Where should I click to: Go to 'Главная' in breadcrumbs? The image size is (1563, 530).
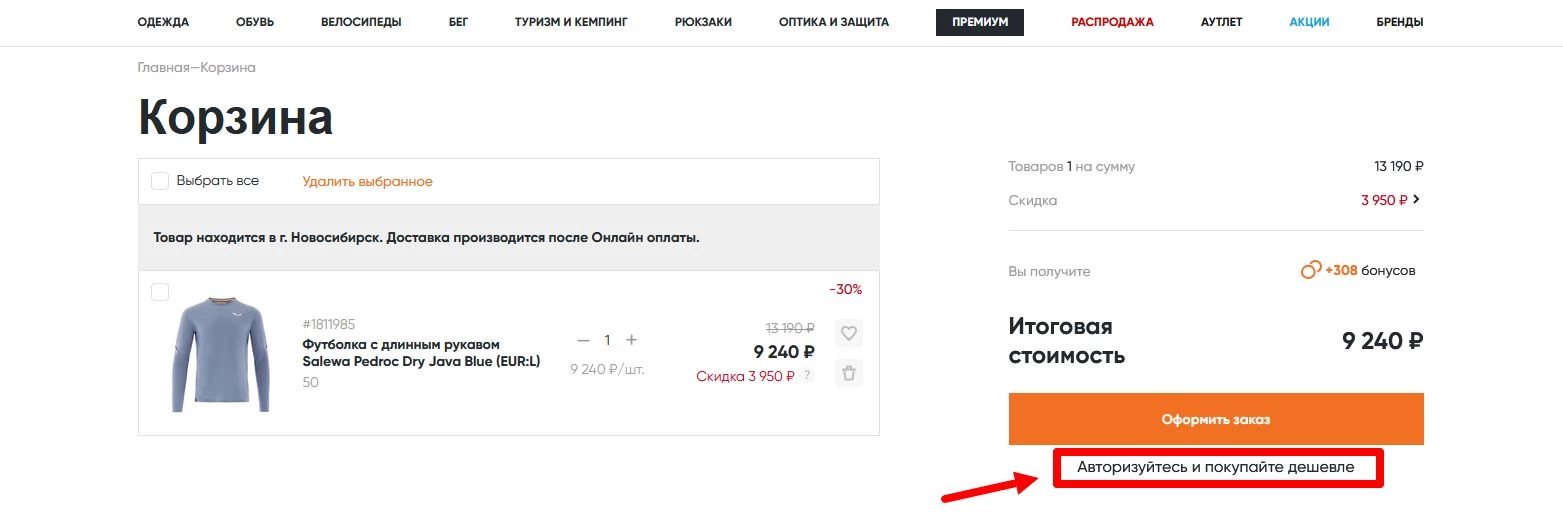coord(163,68)
